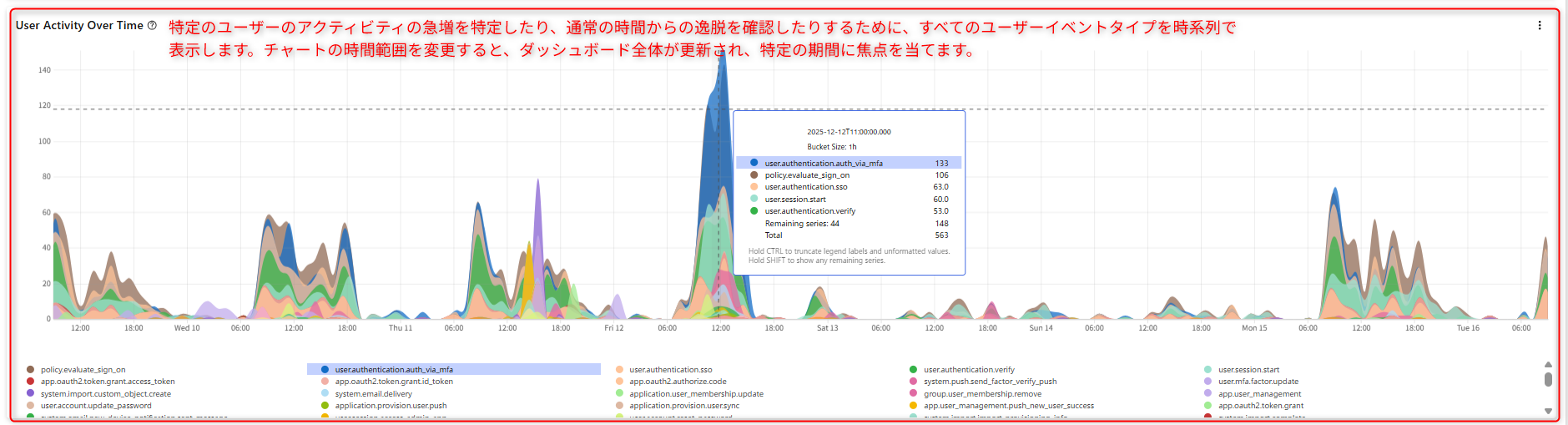Click the Total 563 row in the tooltip

click(849, 235)
